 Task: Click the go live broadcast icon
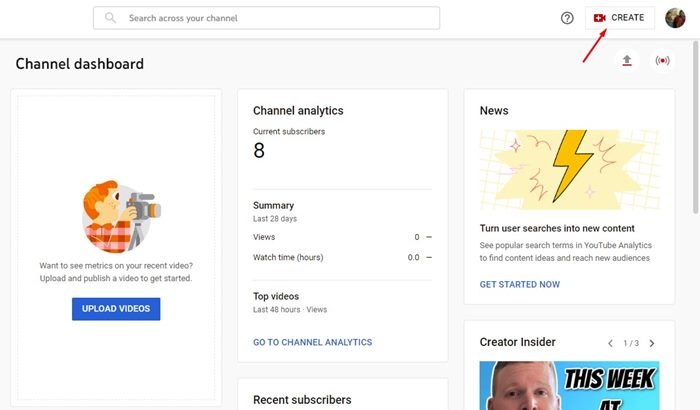pyautogui.click(x=662, y=60)
